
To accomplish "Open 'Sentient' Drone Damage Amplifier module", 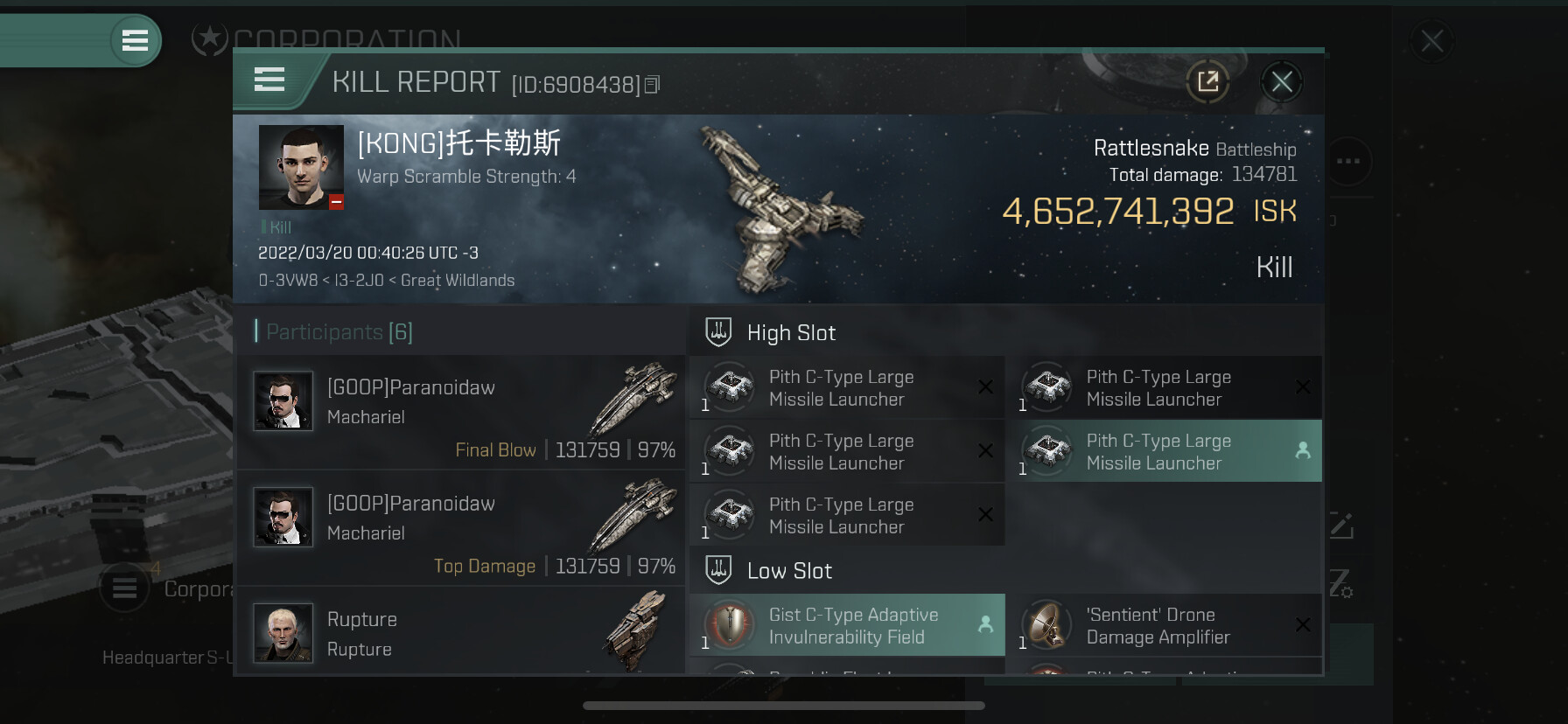I will (x=1164, y=625).
